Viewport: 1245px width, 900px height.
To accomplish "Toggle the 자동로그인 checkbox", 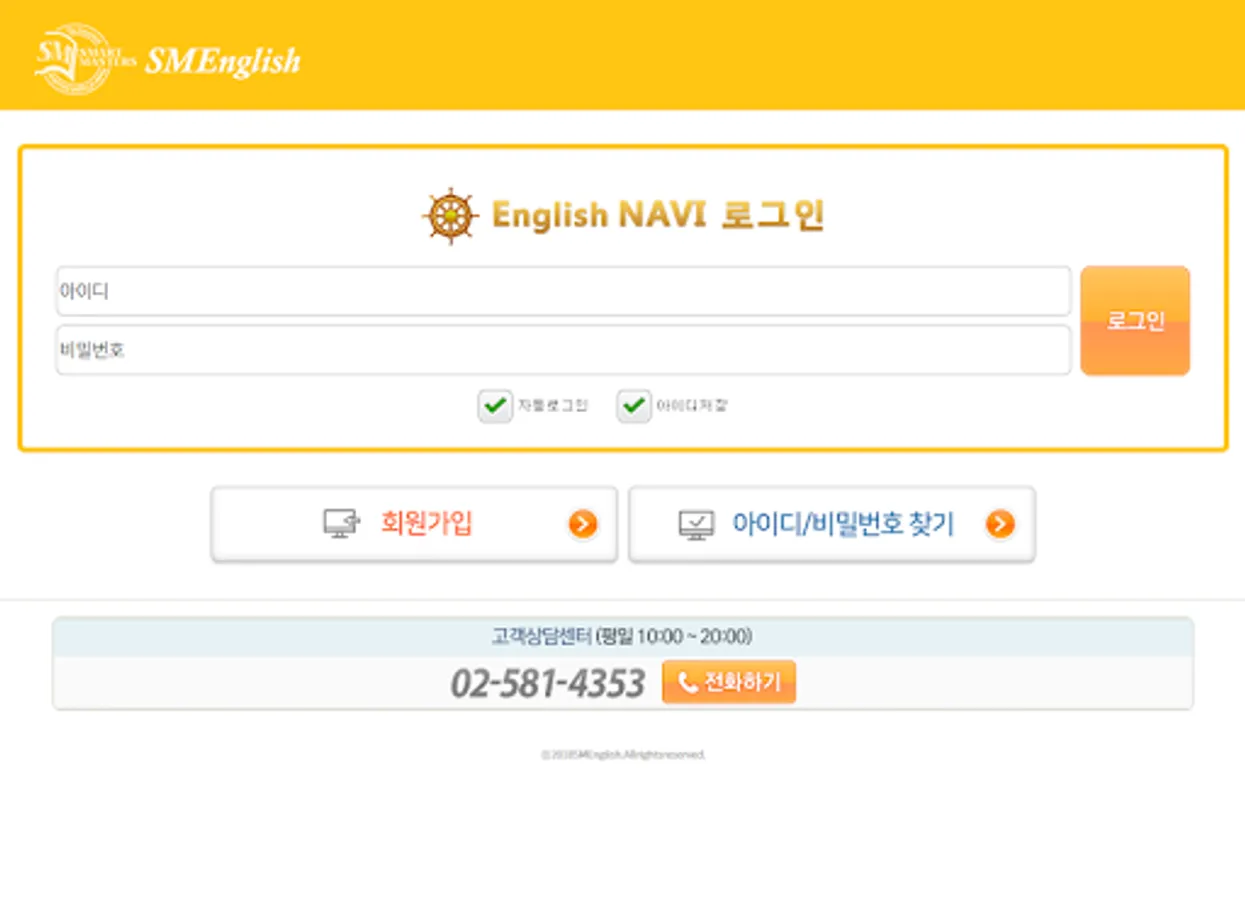I will pyautogui.click(x=495, y=406).
